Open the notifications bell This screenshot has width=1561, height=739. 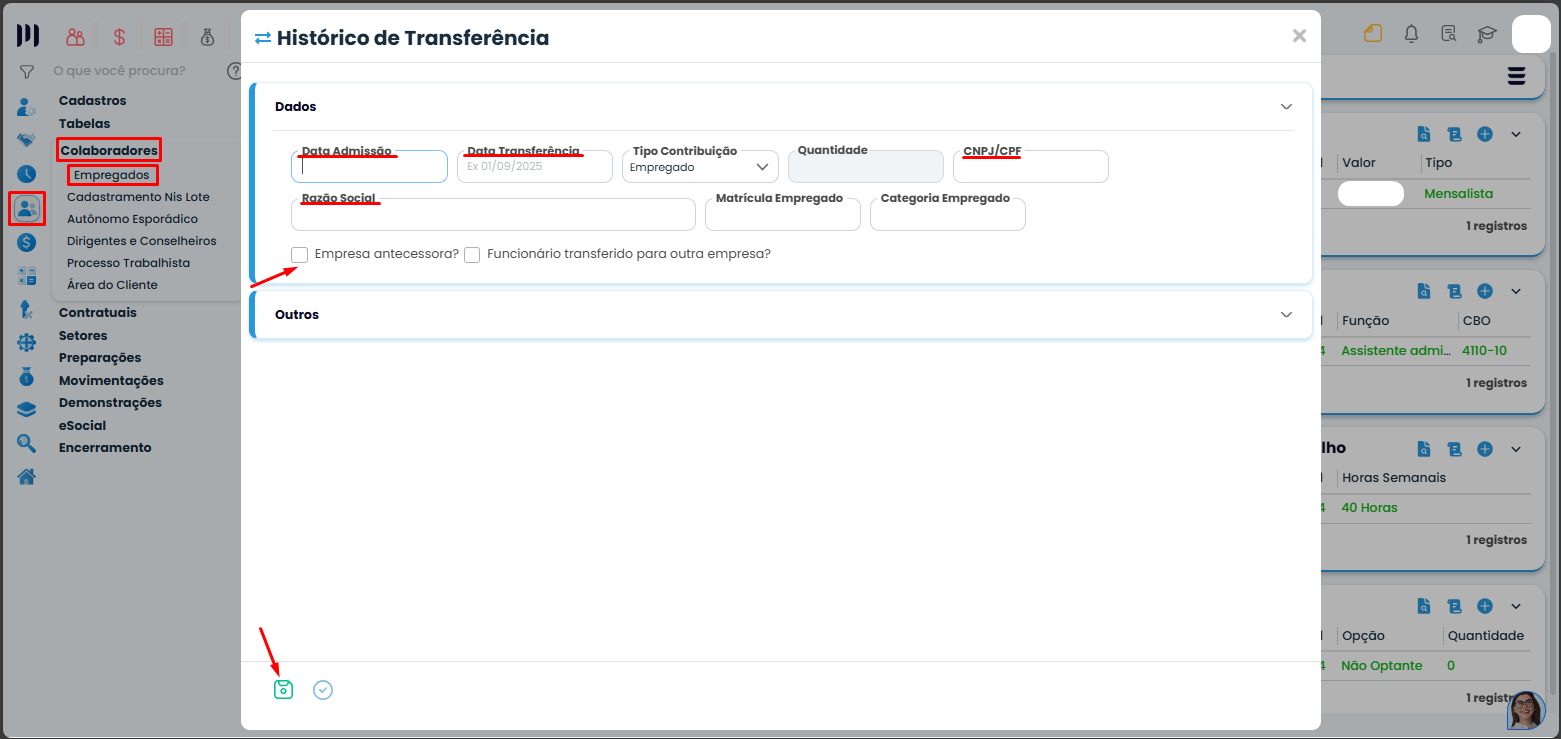pyautogui.click(x=1411, y=34)
